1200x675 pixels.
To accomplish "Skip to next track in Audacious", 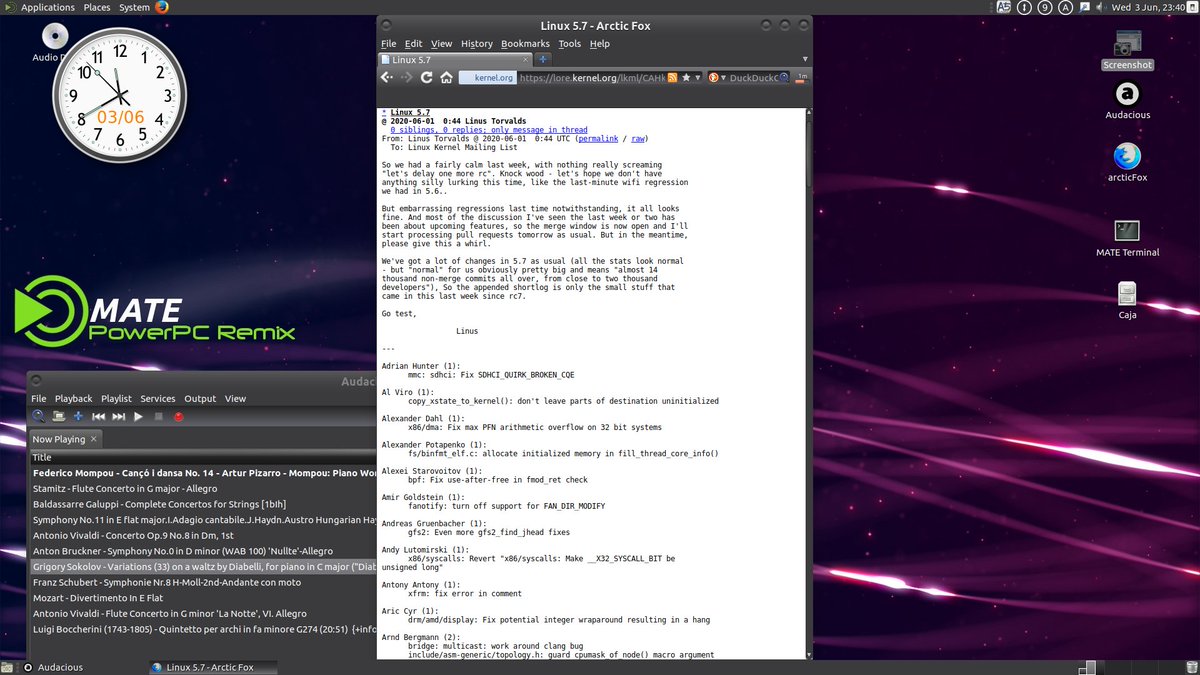I will (119, 416).
